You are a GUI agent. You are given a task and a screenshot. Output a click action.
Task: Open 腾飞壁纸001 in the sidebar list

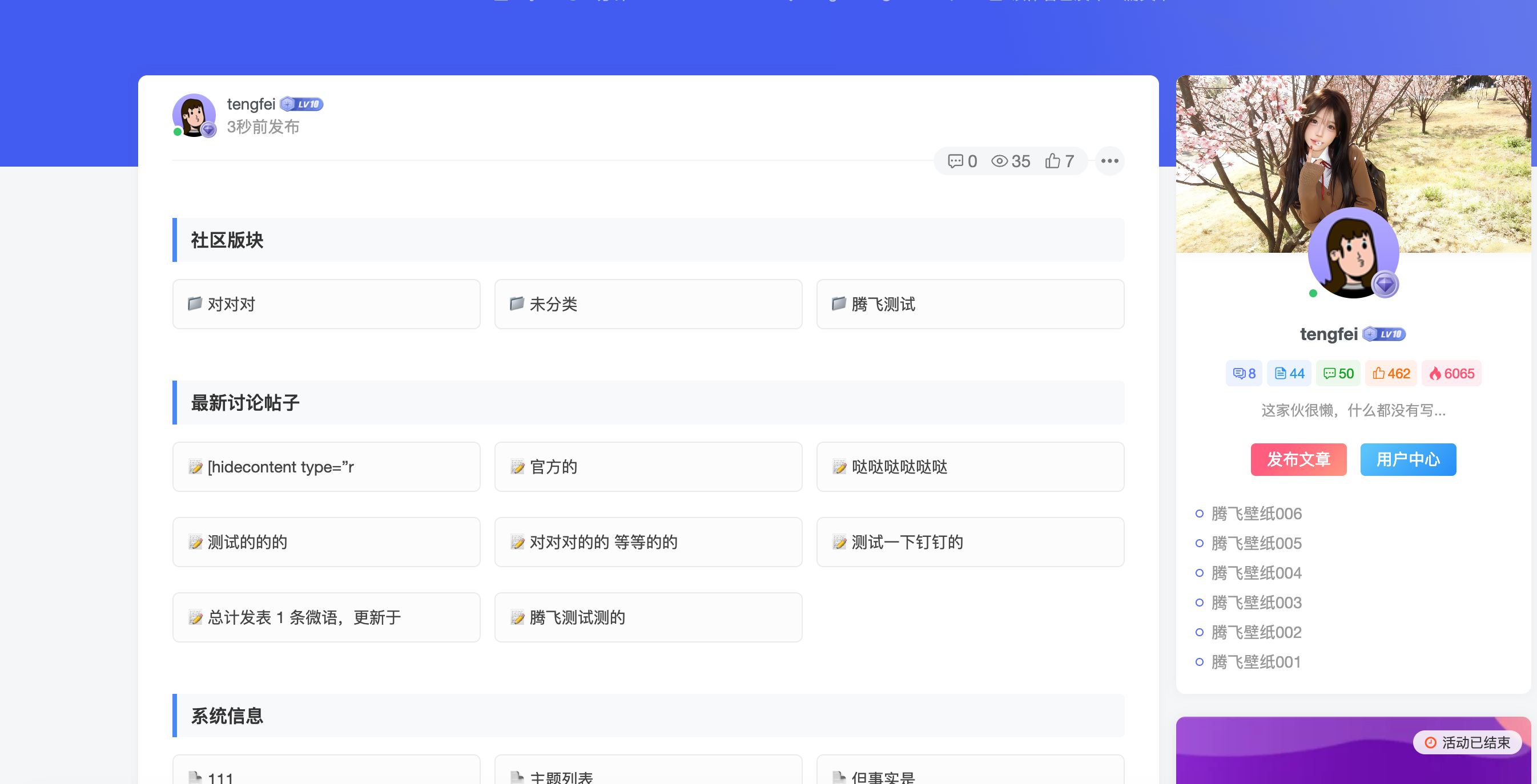pos(1256,662)
